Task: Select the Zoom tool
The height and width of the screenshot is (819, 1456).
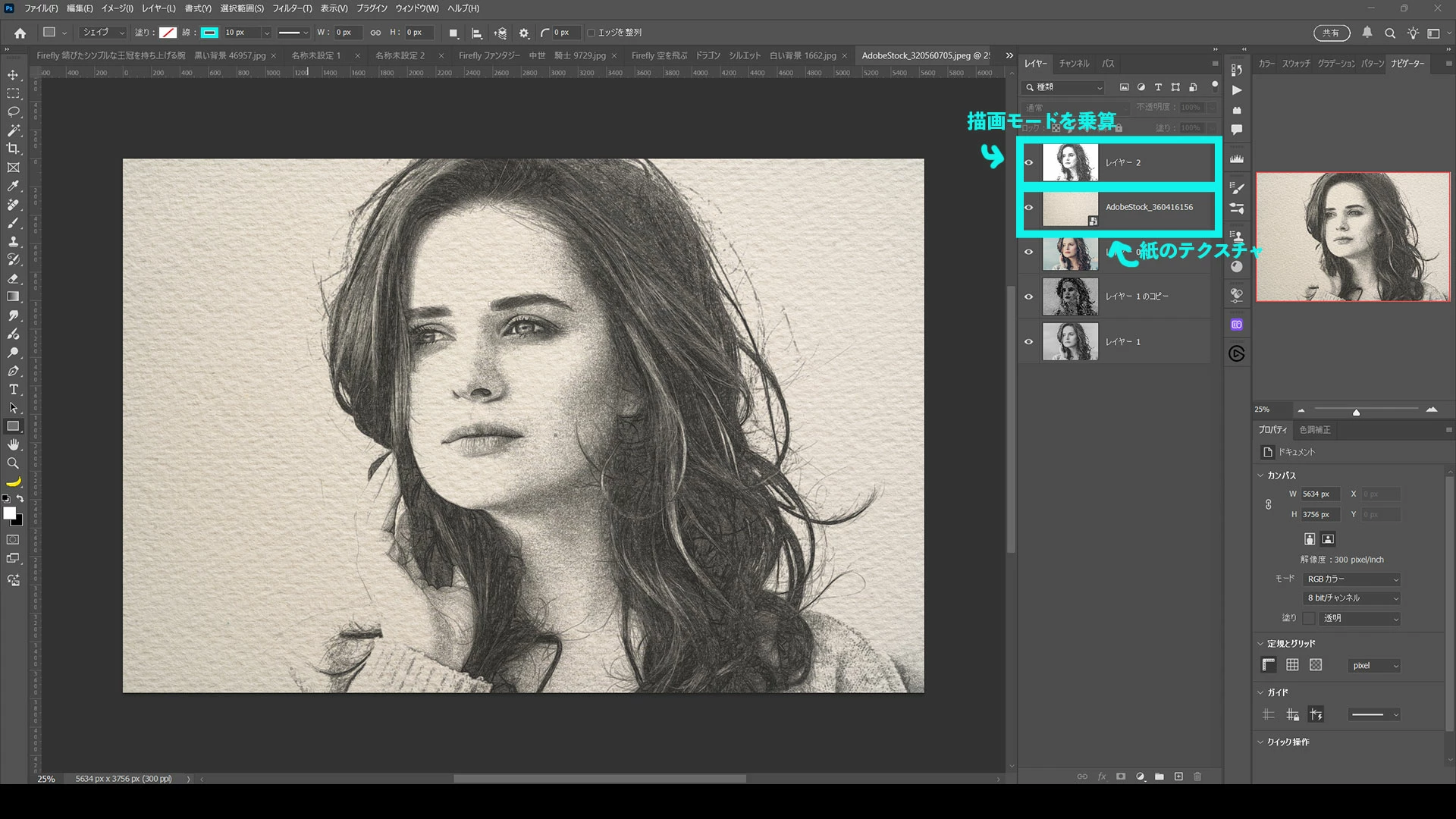Action: 13,463
